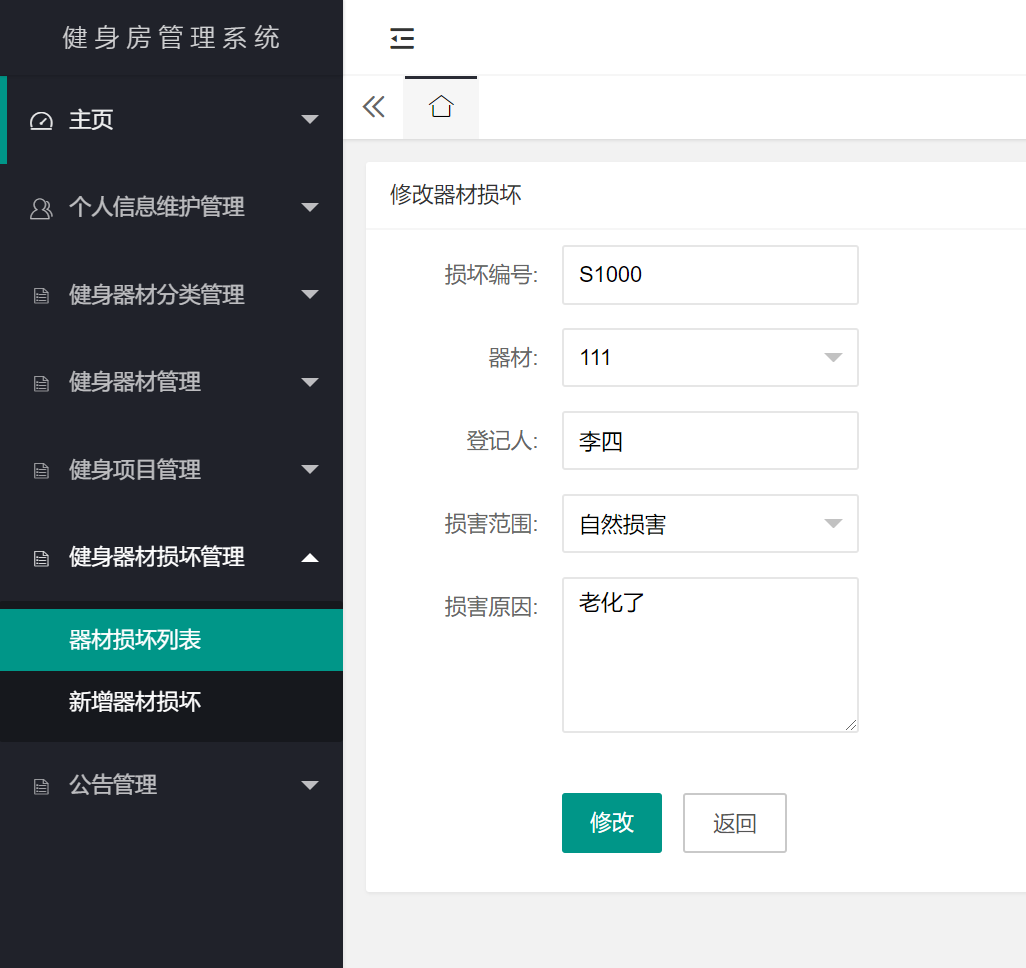
Task: Open the 损害范围 dropdown showing 自然损害
Action: (710, 524)
